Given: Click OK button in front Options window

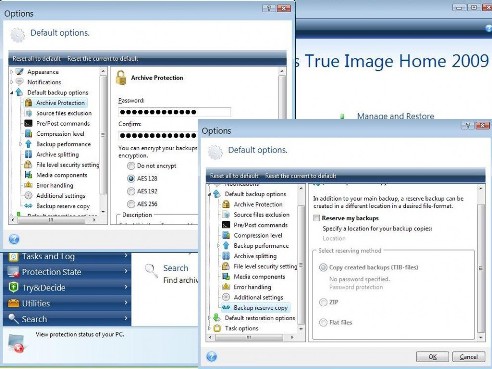Looking at the screenshot, I should 432,357.
